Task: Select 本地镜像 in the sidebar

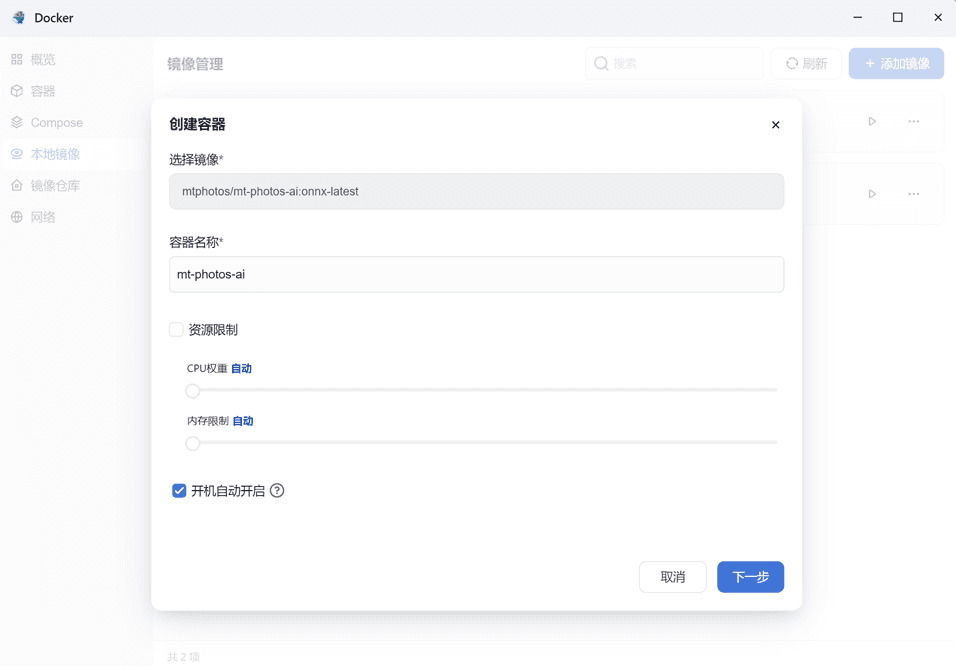Action: [x=73, y=154]
